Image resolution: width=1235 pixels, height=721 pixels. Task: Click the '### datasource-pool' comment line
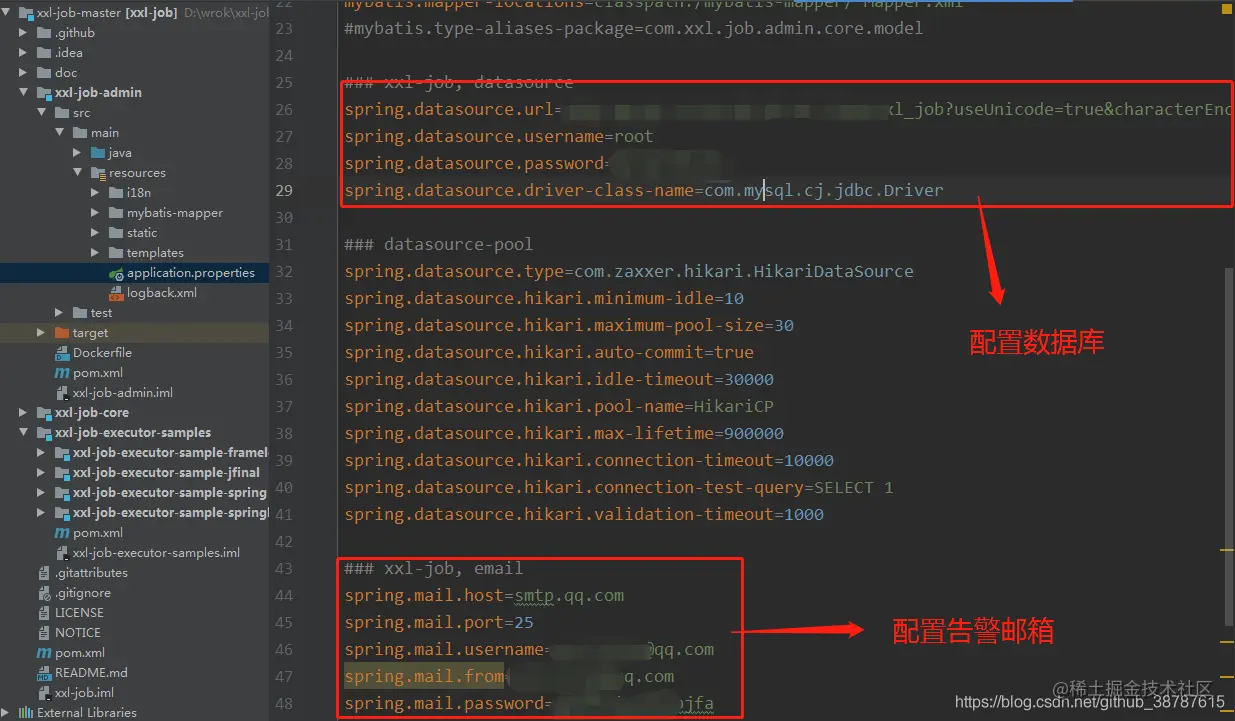[439, 244]
